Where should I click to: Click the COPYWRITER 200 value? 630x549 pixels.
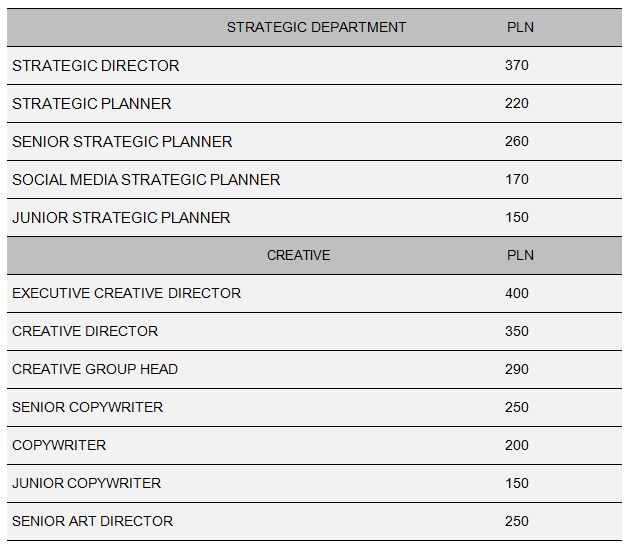(517, 446)
